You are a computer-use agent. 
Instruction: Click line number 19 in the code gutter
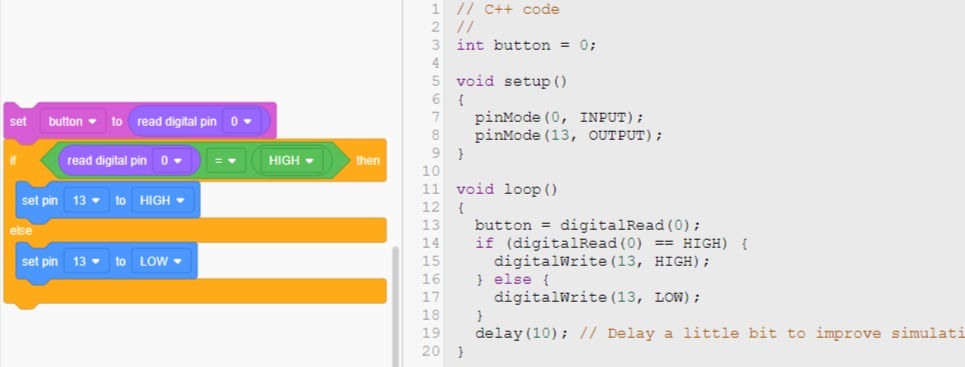click(431, 334)
